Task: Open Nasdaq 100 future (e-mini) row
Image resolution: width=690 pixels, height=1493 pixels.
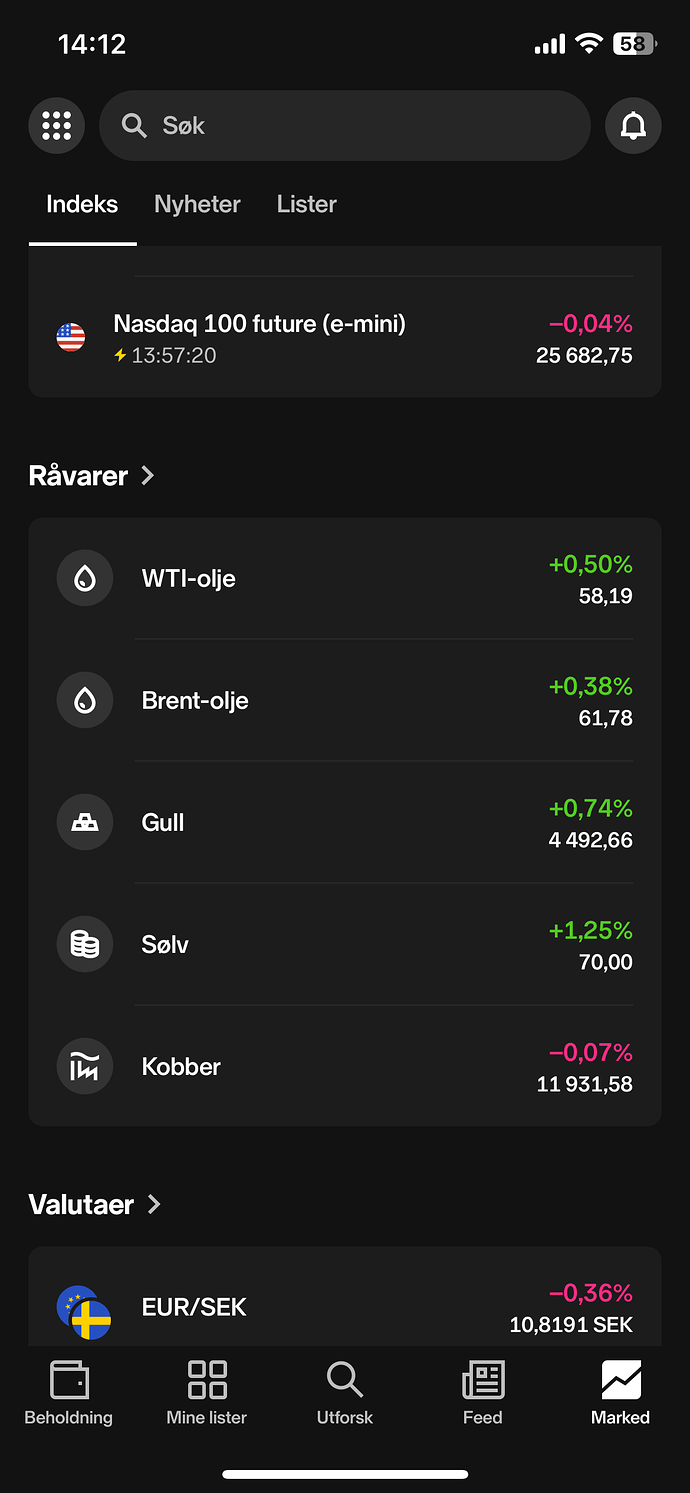Action: pyautogui.click(x=345, y=338)
